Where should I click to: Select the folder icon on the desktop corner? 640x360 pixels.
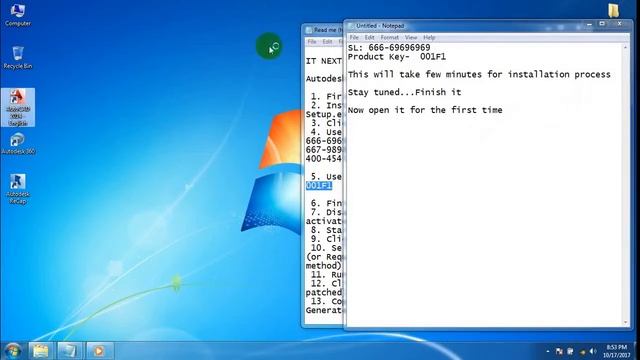coord(613,10)
